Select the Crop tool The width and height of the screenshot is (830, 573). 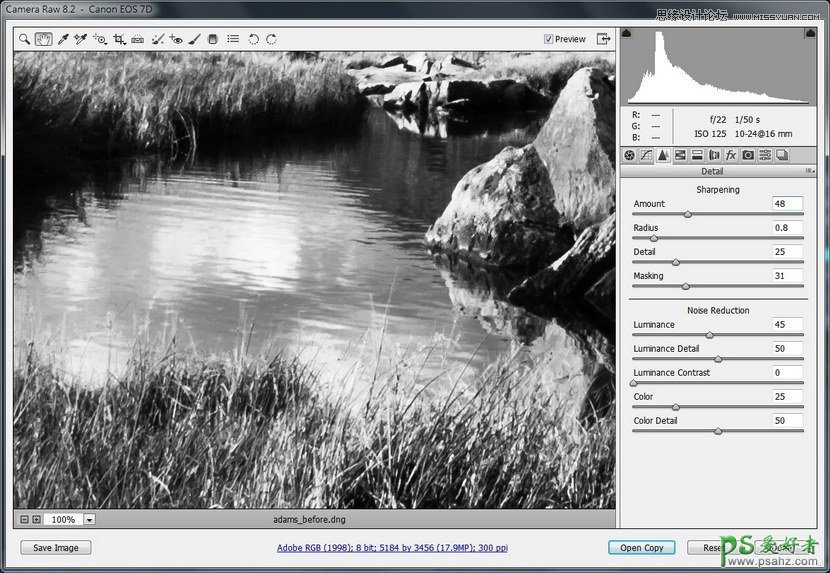tap(119, 40)
